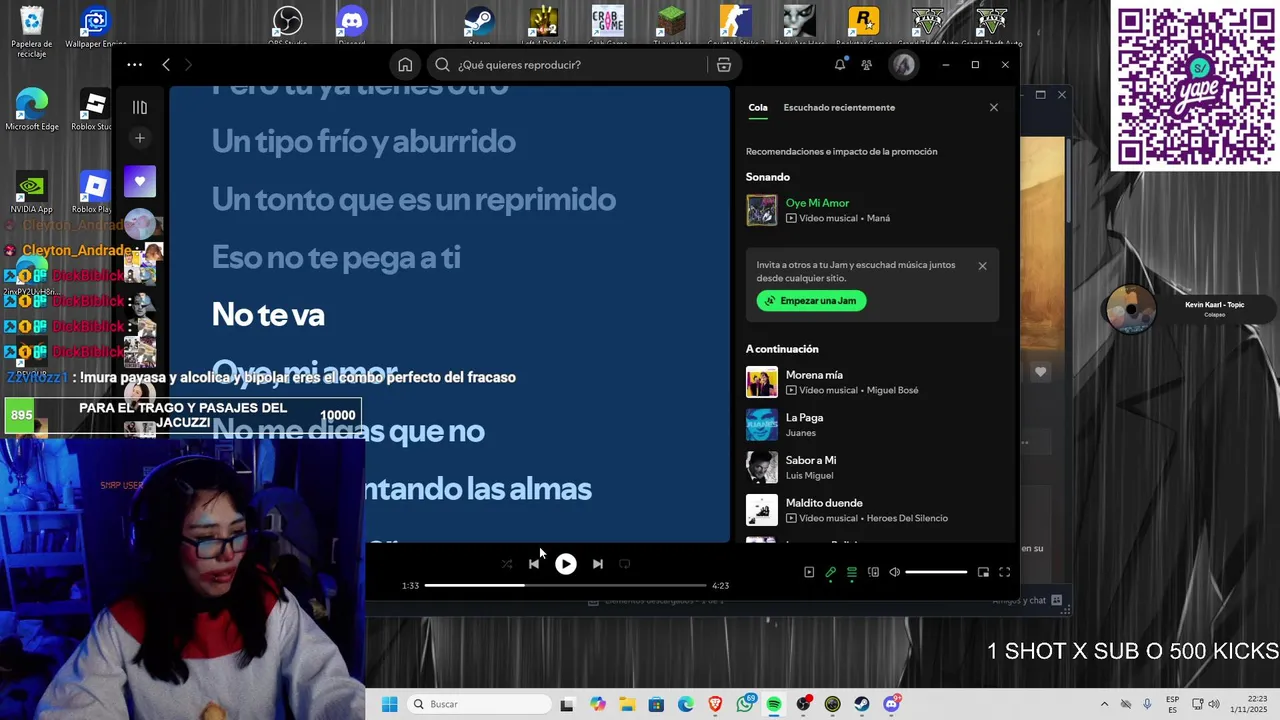The image size is (1280, 720).
Task: Click taskbar Buscar search box
Action: tap(479, 704)
